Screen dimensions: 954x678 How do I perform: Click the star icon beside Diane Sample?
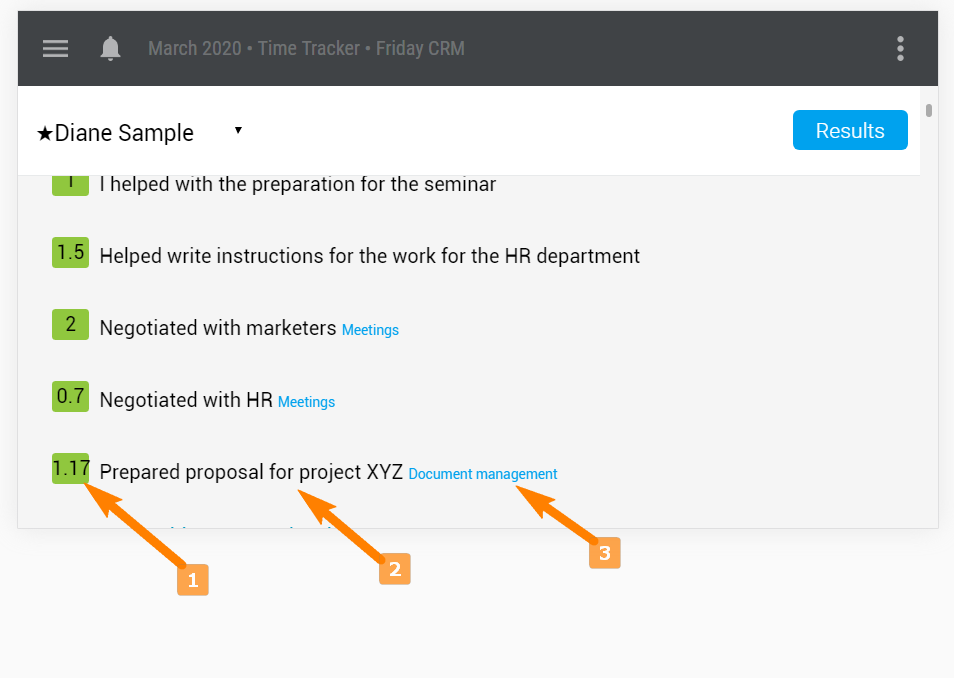pos(44,133)
